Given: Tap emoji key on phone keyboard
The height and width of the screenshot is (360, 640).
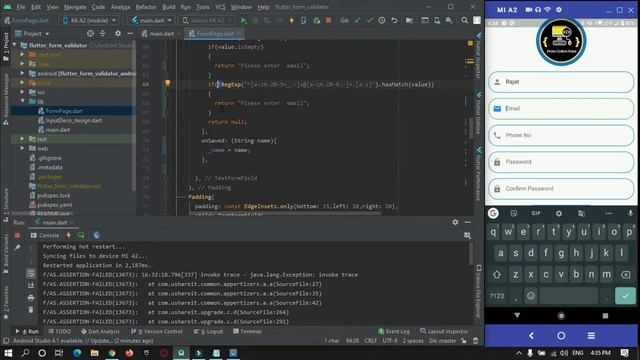Looking at the screenshot, I should click(531, 296).
